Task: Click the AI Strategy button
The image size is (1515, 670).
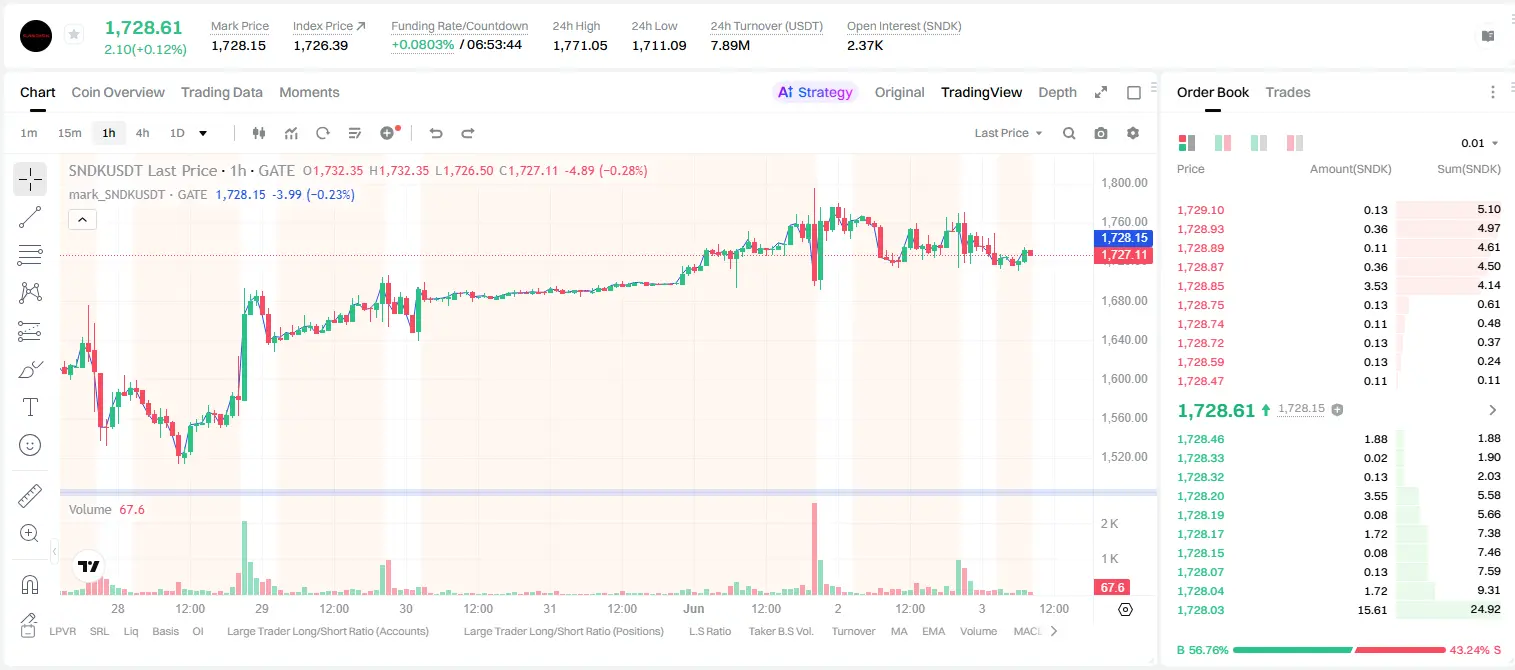Action: (816, 92)
